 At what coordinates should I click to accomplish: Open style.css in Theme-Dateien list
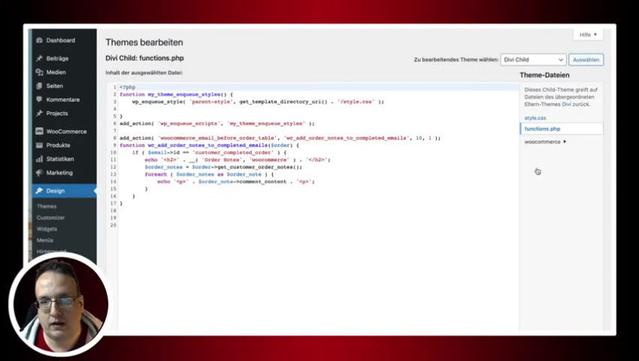click(x=535, y=118)
